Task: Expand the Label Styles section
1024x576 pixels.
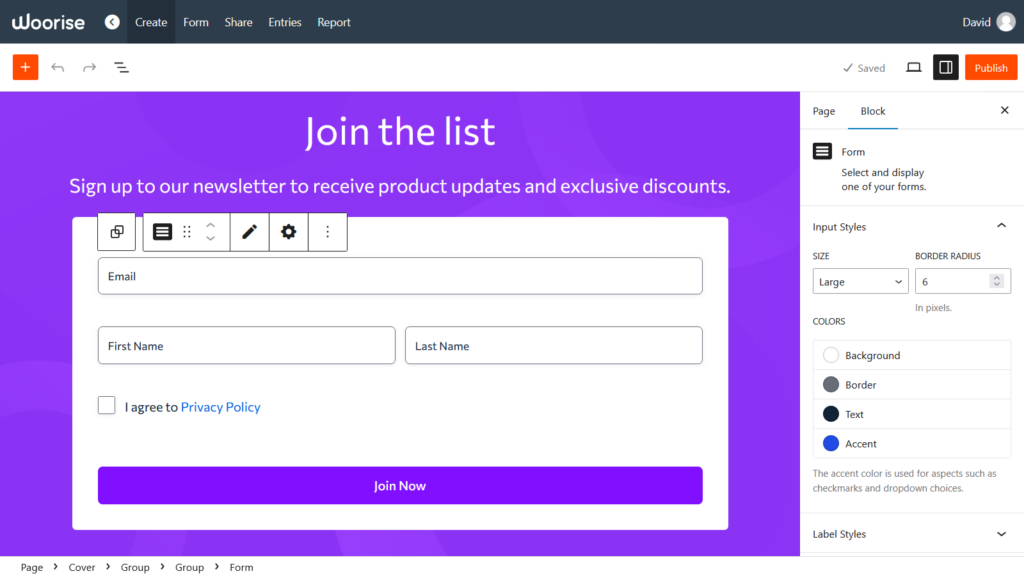Action: click(1001, 534)
